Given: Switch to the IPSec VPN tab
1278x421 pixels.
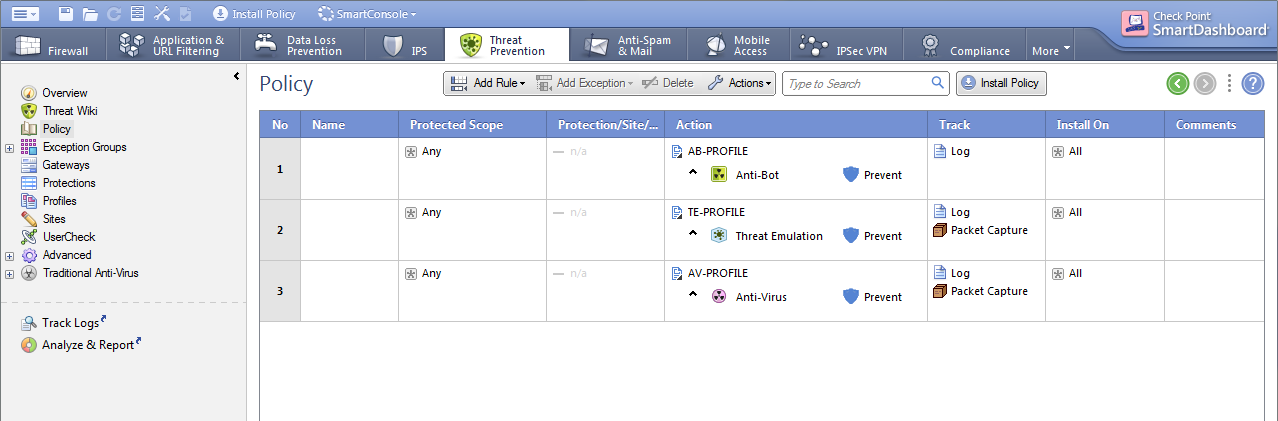Looking at the screenshot, I should click(x=846, y=46).
